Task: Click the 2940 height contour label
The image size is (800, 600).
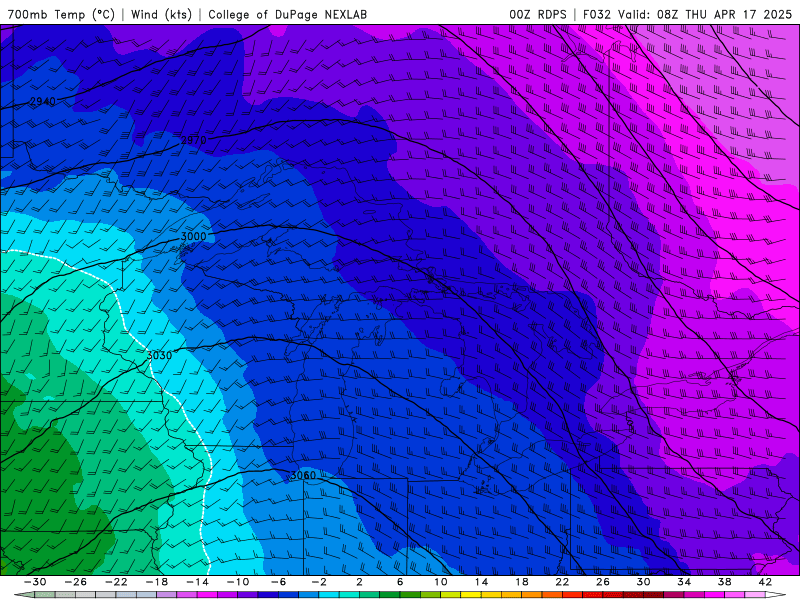Action: click(42, 102)
